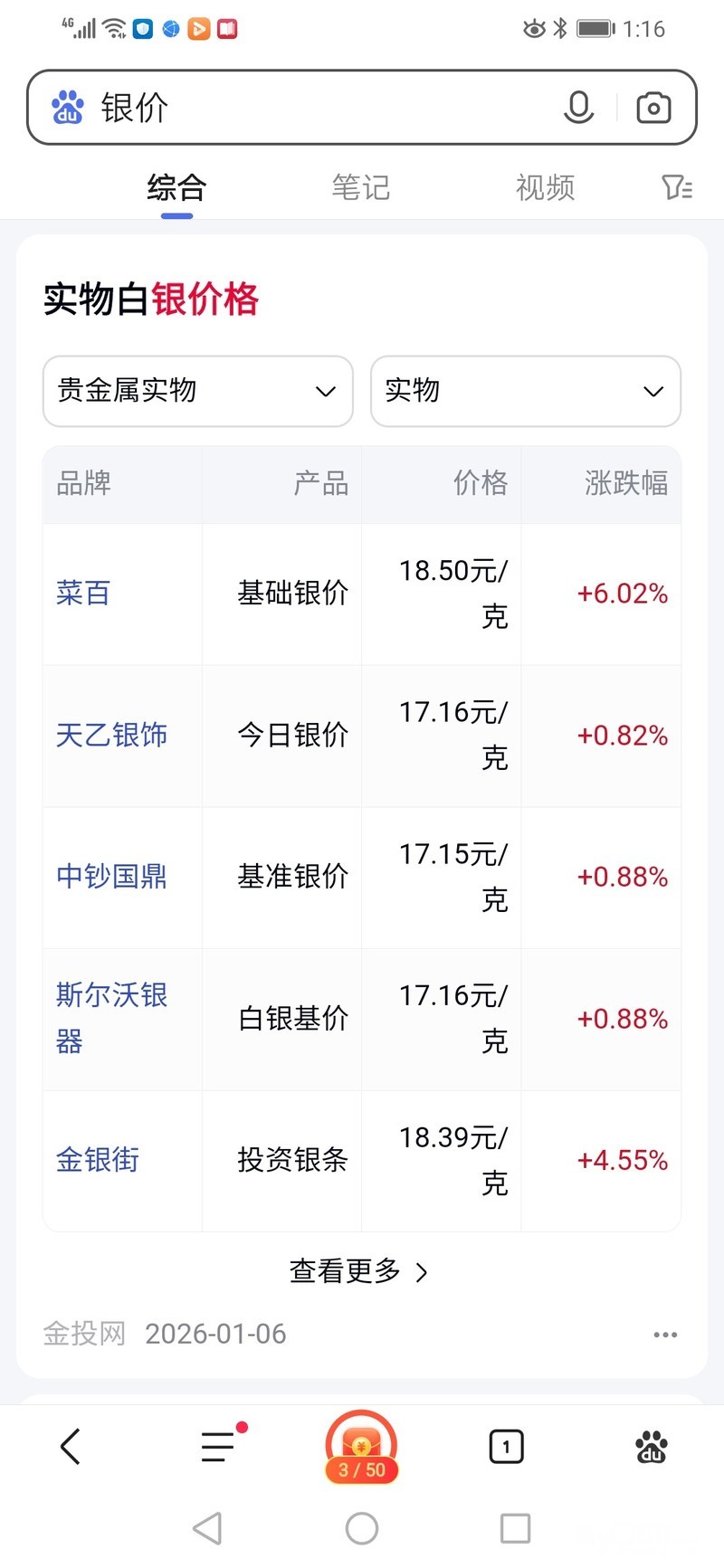The height and width of the screenshot is (1568, 724).
Task: Open the bottom menu hamburger icon
Action: coord(218,1447)
